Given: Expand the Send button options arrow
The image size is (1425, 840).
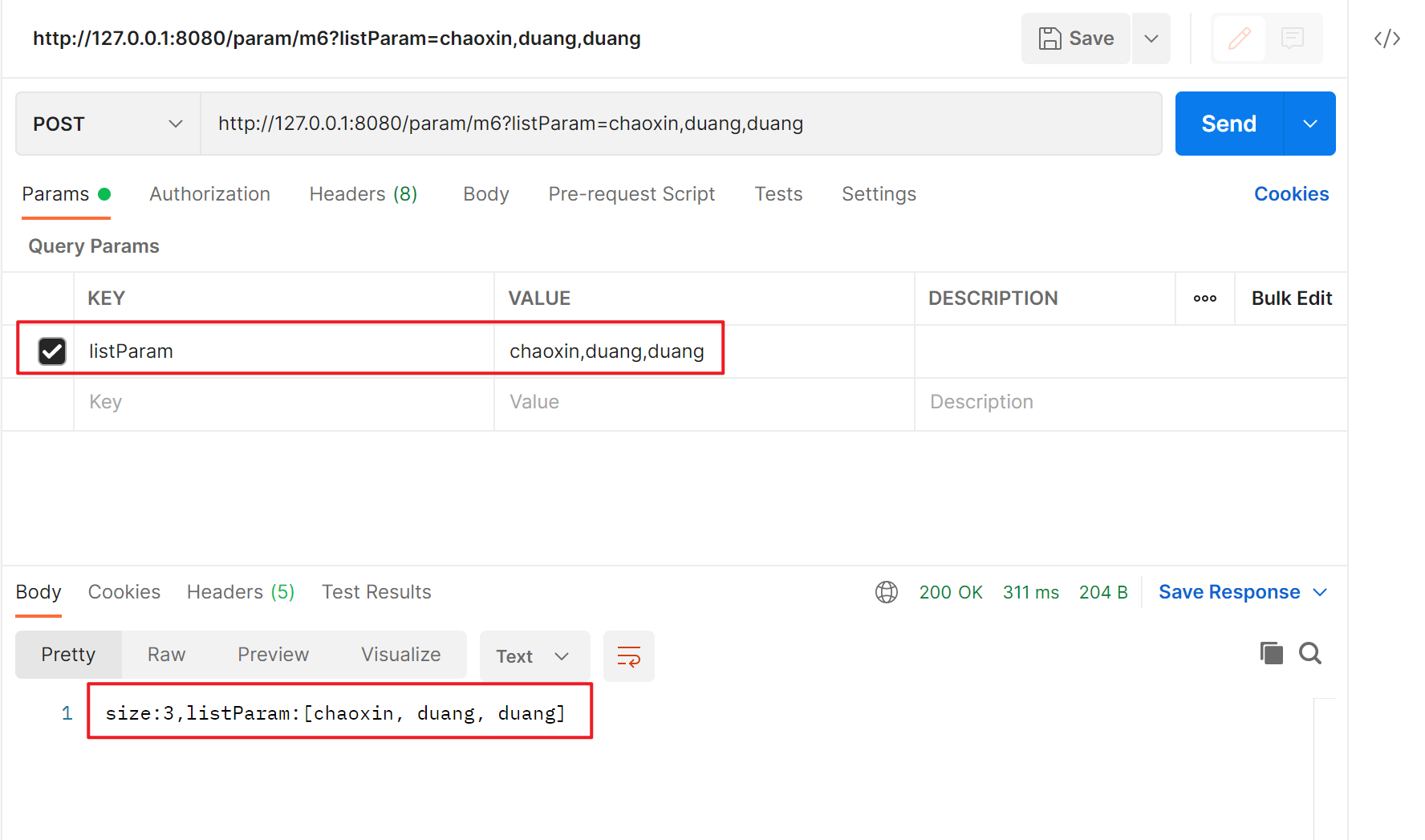Looking at the screenshot, I should [x=1310, y=124].
